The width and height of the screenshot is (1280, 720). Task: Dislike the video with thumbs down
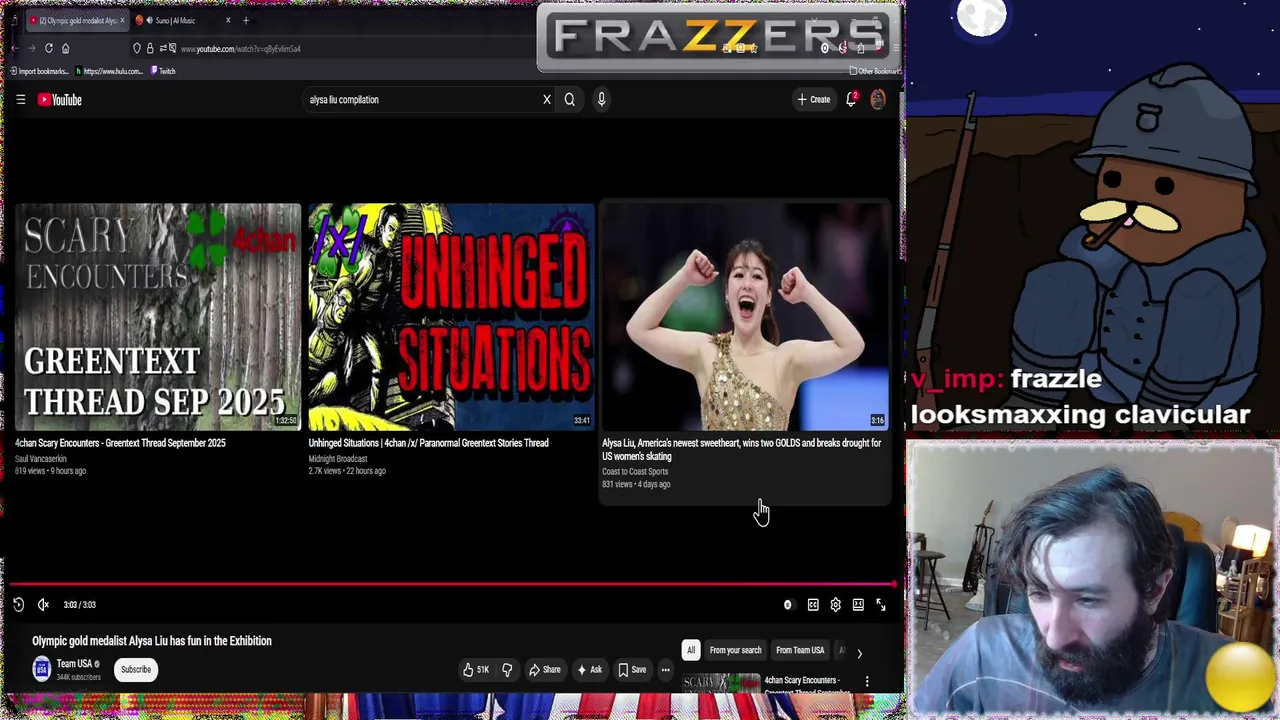(506, 669)
